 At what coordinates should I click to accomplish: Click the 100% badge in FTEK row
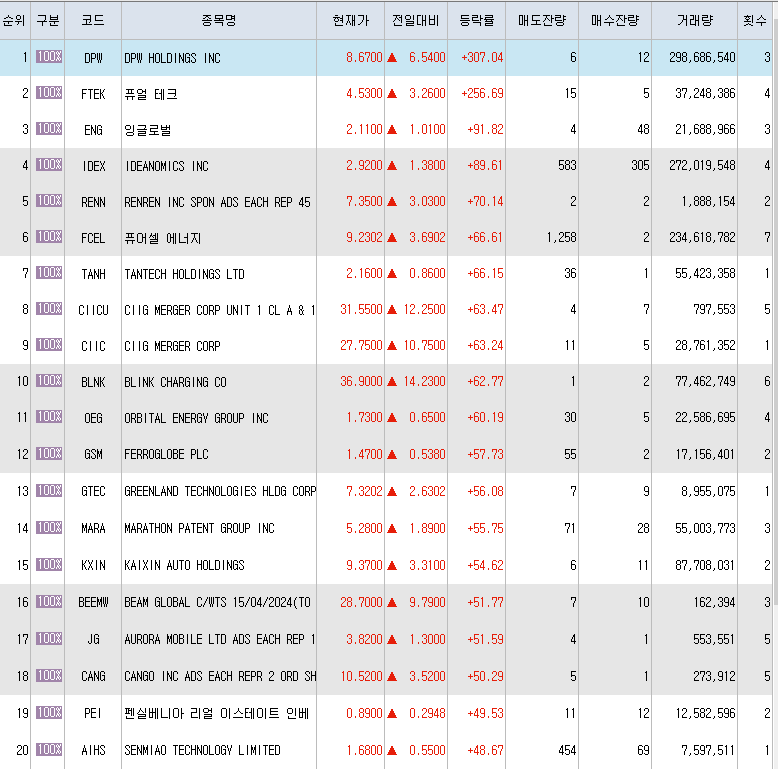click(x=49, y=92)
